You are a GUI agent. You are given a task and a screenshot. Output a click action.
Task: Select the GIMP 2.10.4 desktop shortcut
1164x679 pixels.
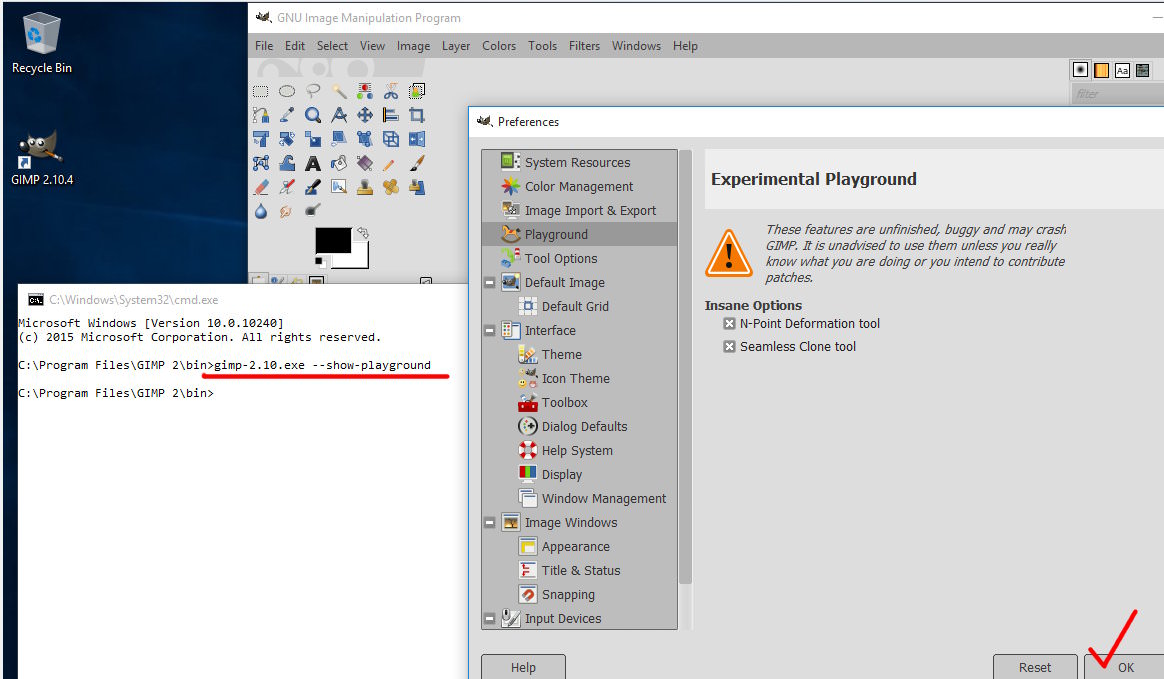(x=42, y=159)
